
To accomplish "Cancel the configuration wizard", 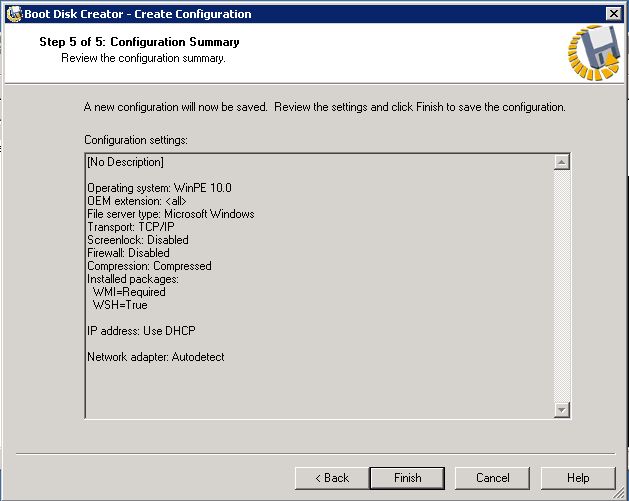I will coord(492,478).
